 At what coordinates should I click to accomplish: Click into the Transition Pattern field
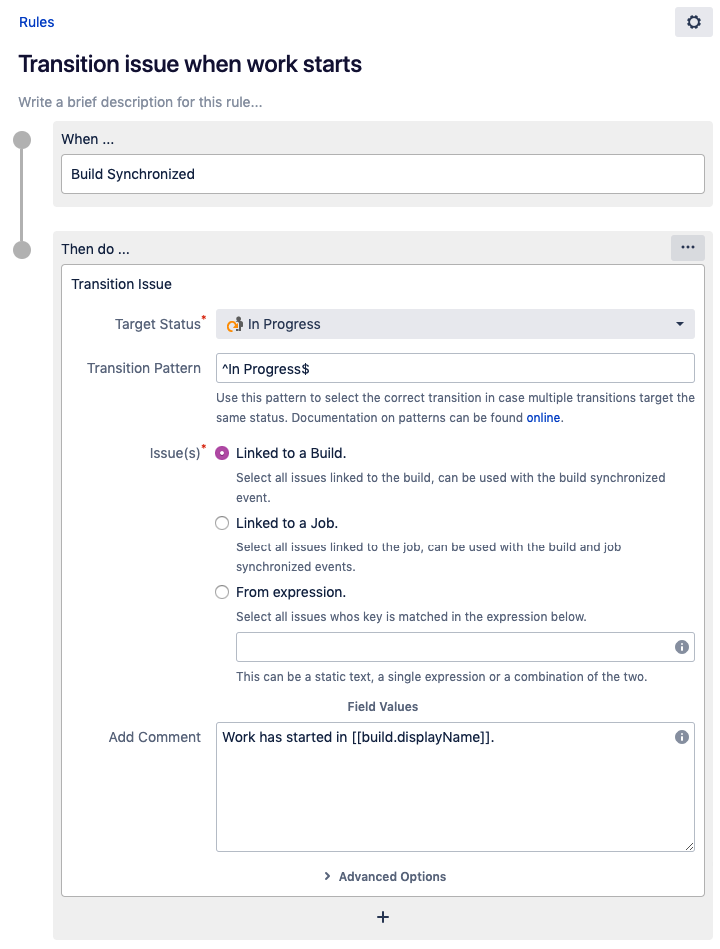click(x=455, y=368)
